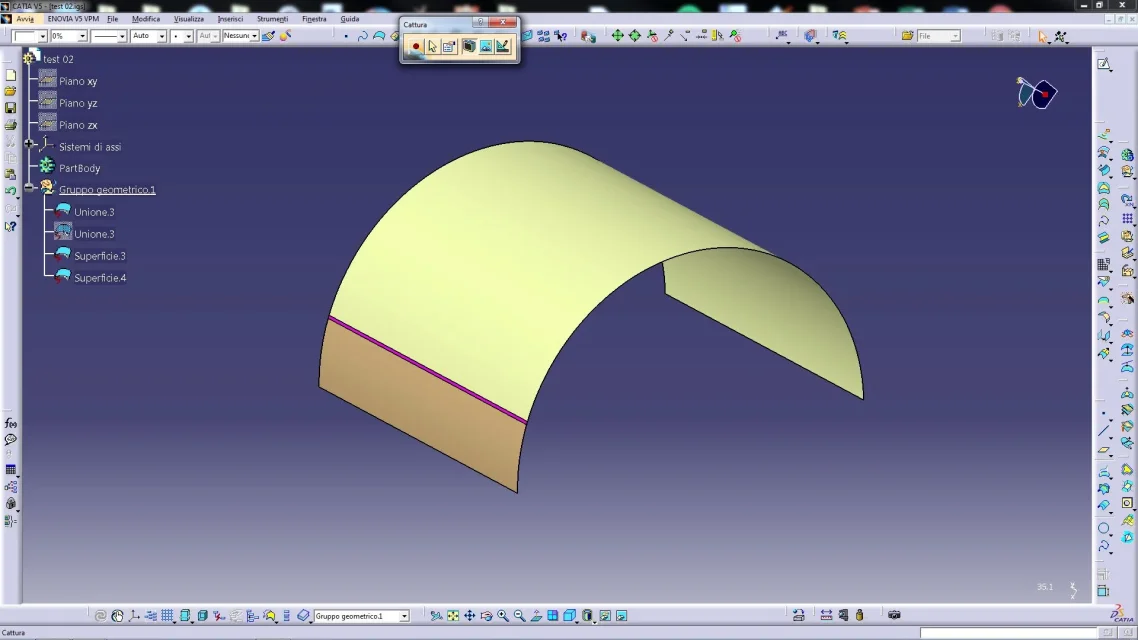Click the sketch icon at top of right toolbar
The height and width of the screenshot is (640, 1138).
(1104, 65)
